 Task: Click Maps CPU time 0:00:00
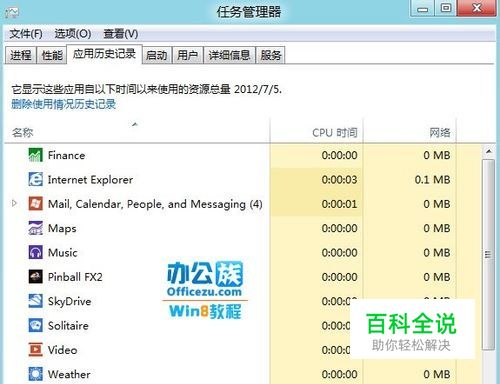point(339,228)
